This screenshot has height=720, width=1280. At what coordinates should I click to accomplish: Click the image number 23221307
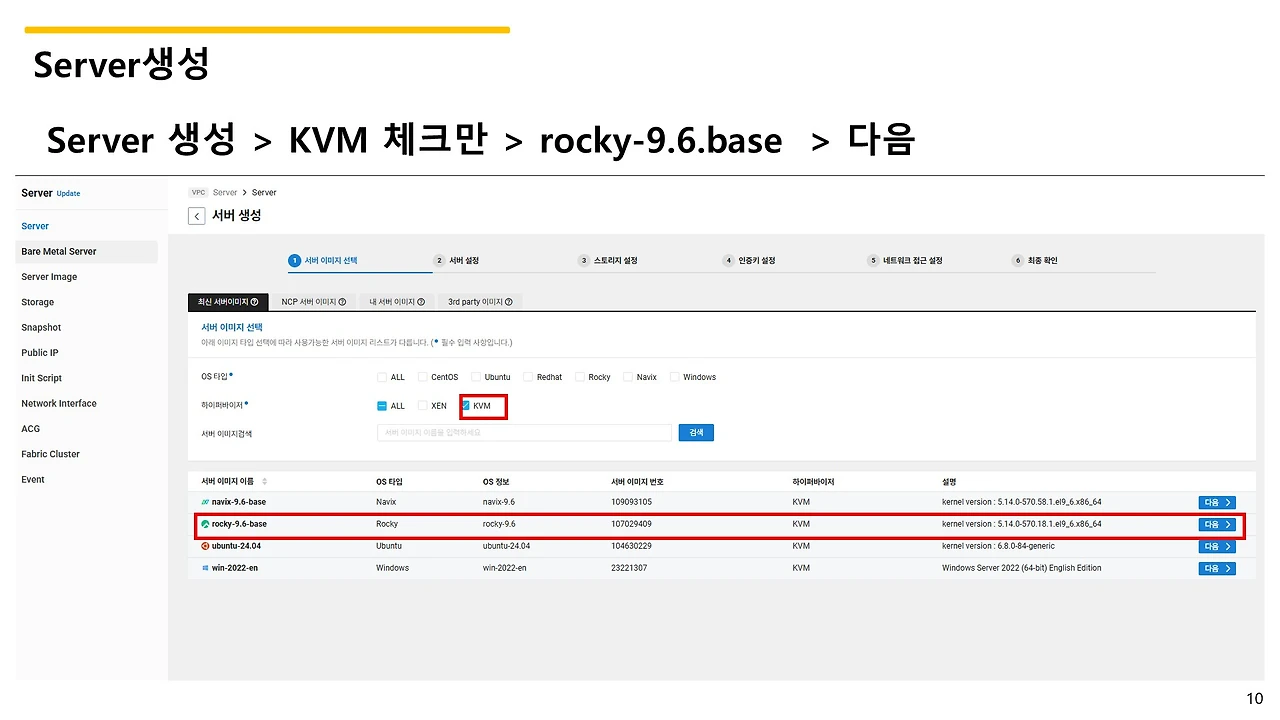tap(629, 568)
